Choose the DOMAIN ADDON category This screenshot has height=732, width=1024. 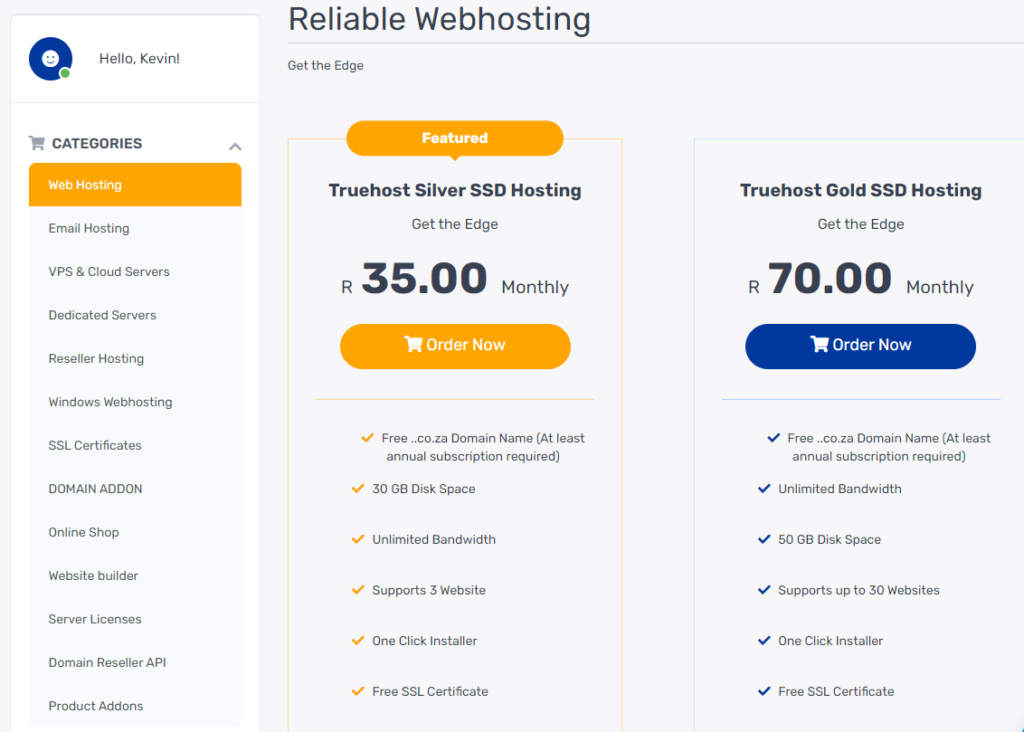(x=135, y=489)
